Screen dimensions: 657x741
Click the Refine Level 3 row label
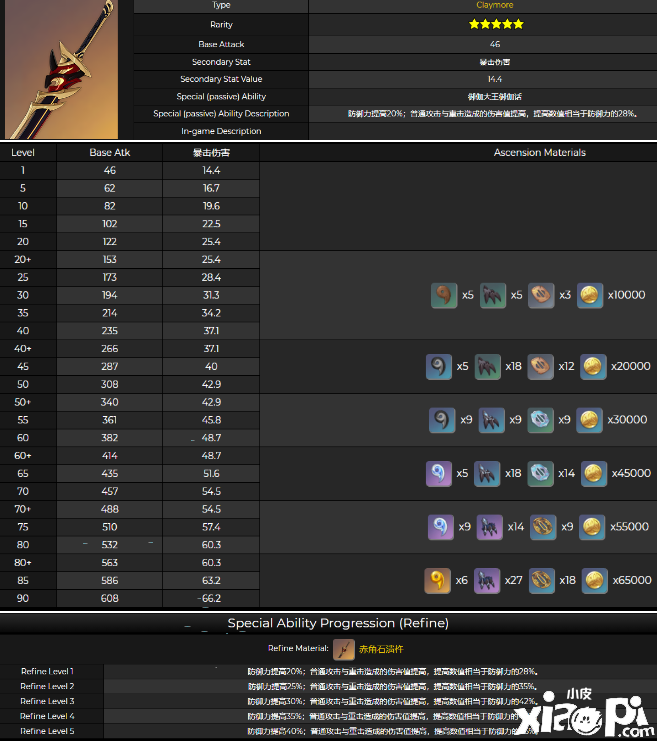point(47,701)
